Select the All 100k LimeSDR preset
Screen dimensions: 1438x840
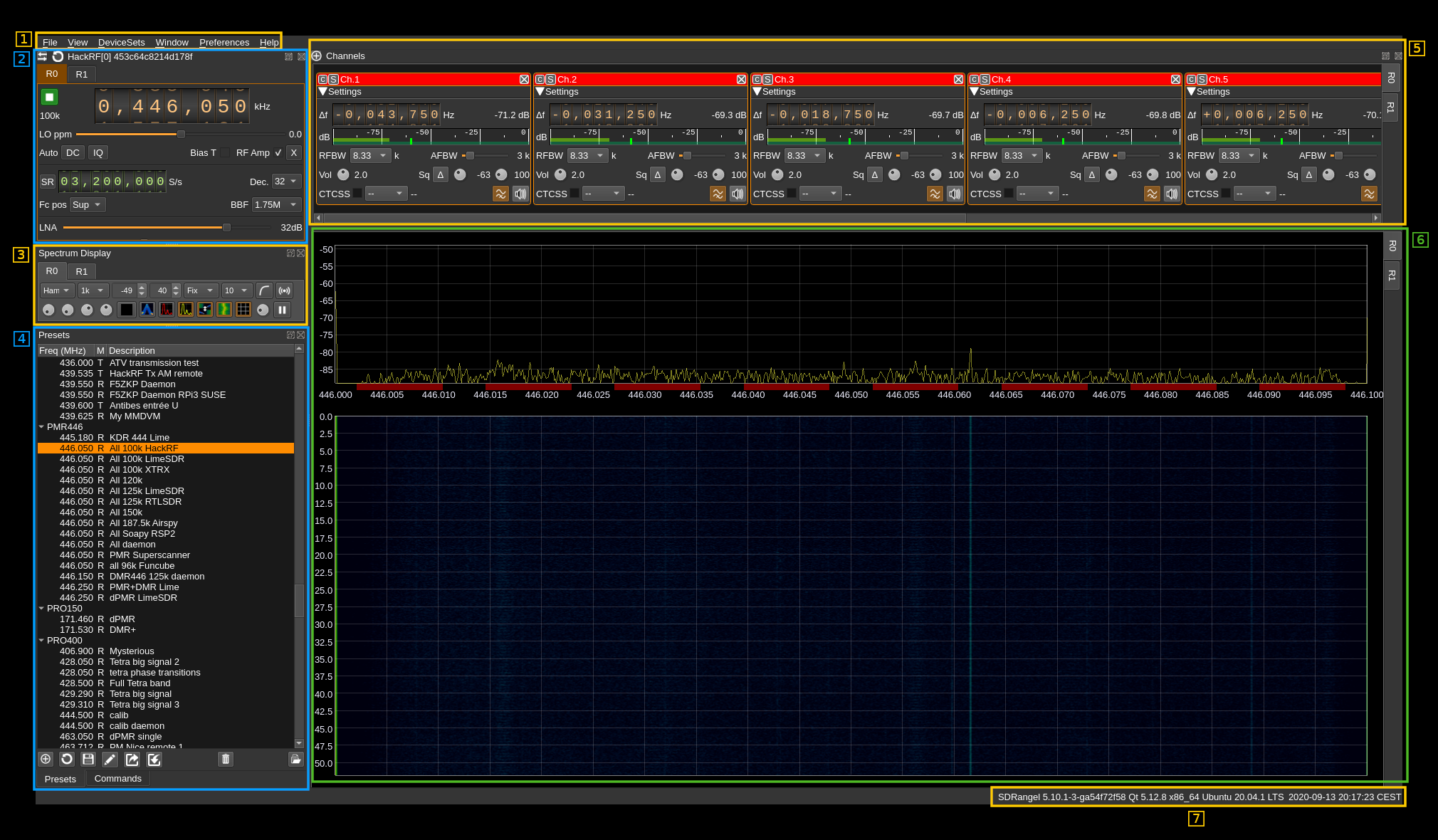[x=146, y=459]
